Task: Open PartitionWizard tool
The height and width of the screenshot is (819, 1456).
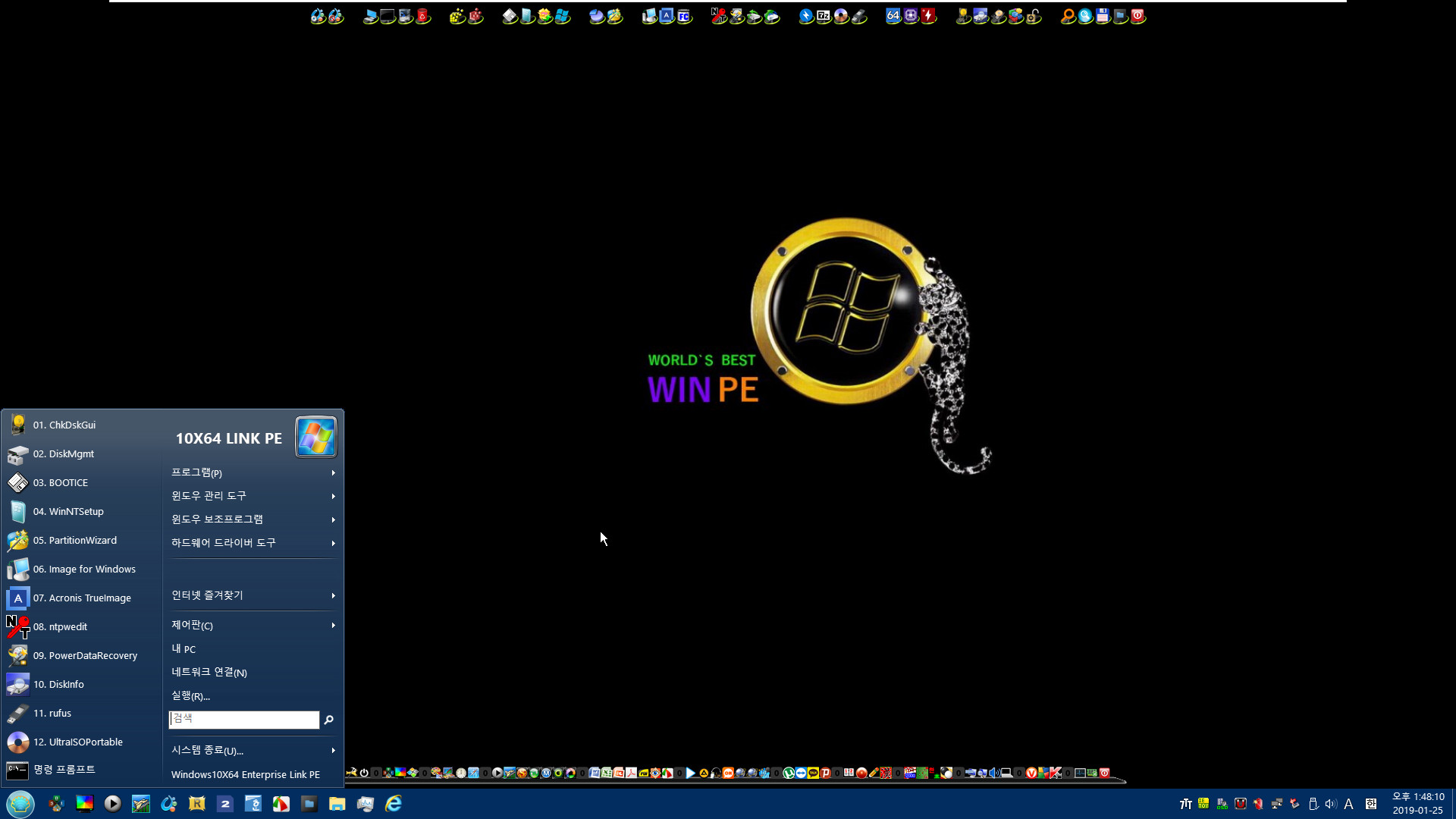Action: pos(75,540)
